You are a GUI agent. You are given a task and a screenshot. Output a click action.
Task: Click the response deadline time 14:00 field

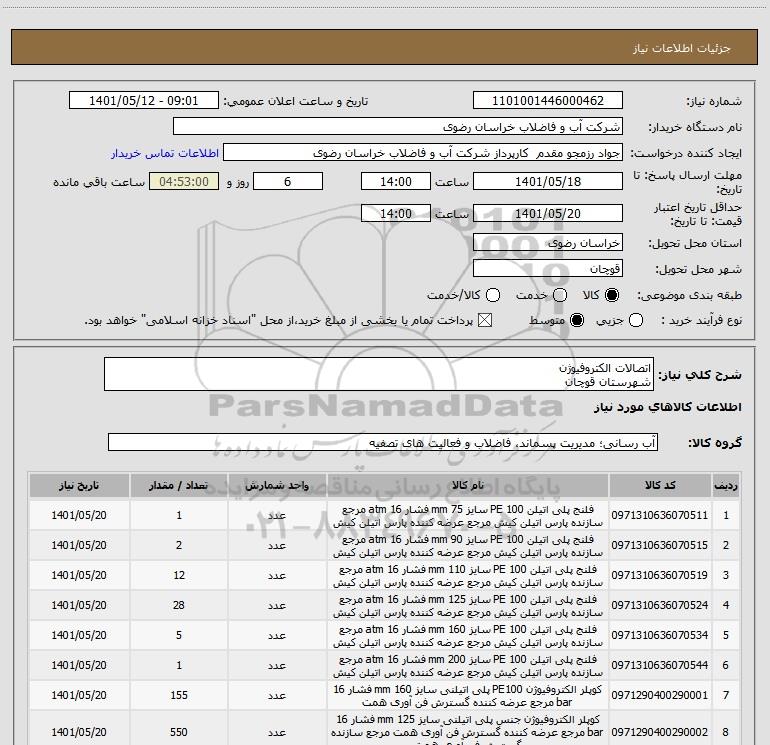click(x=396, y=182)
